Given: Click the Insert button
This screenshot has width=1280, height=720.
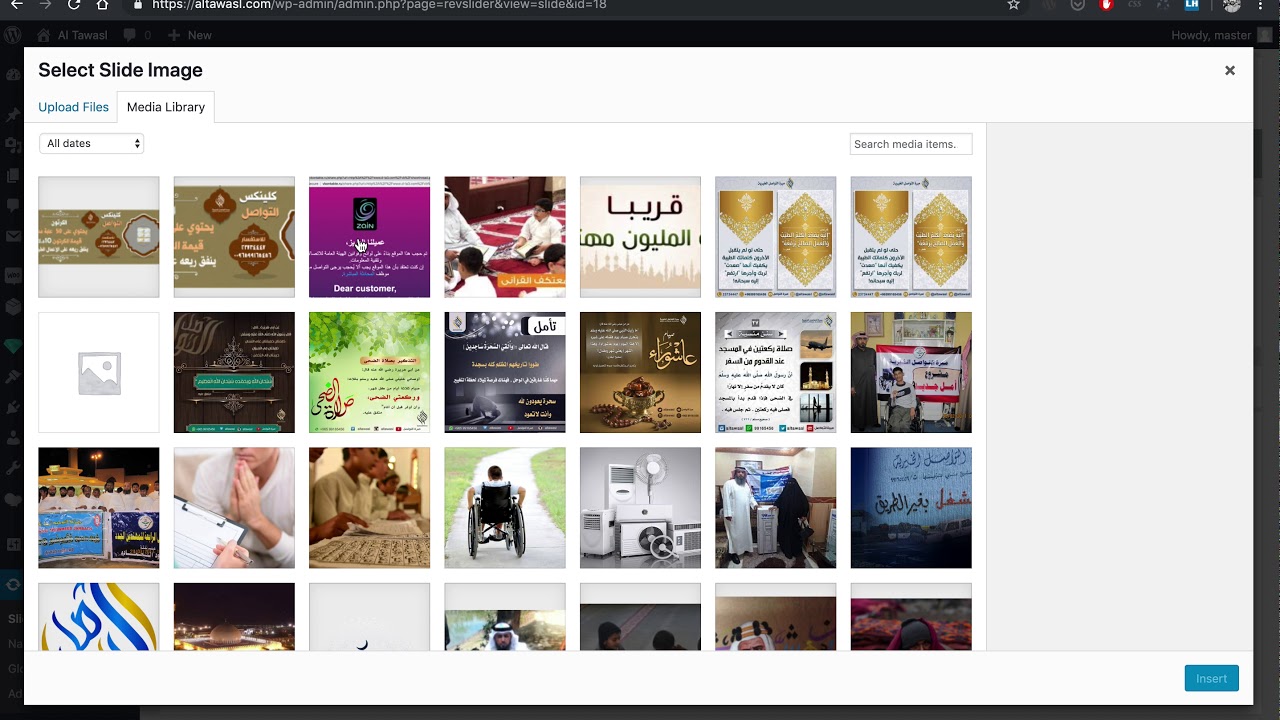Looking at the screenshot, I should click(x=1211, y=678).
